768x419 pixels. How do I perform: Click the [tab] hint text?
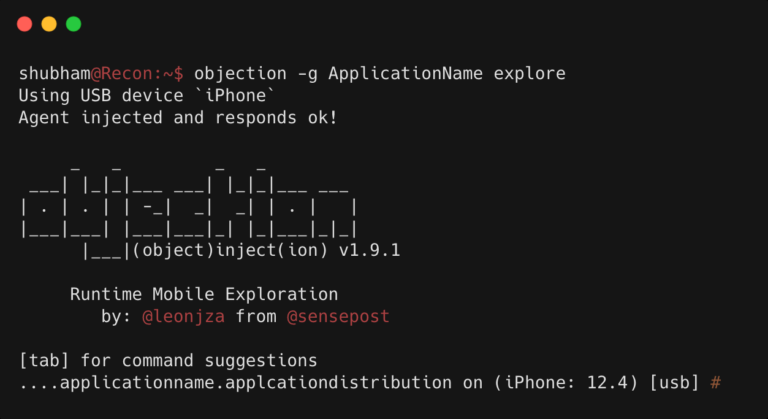click(x=44, y=361)
